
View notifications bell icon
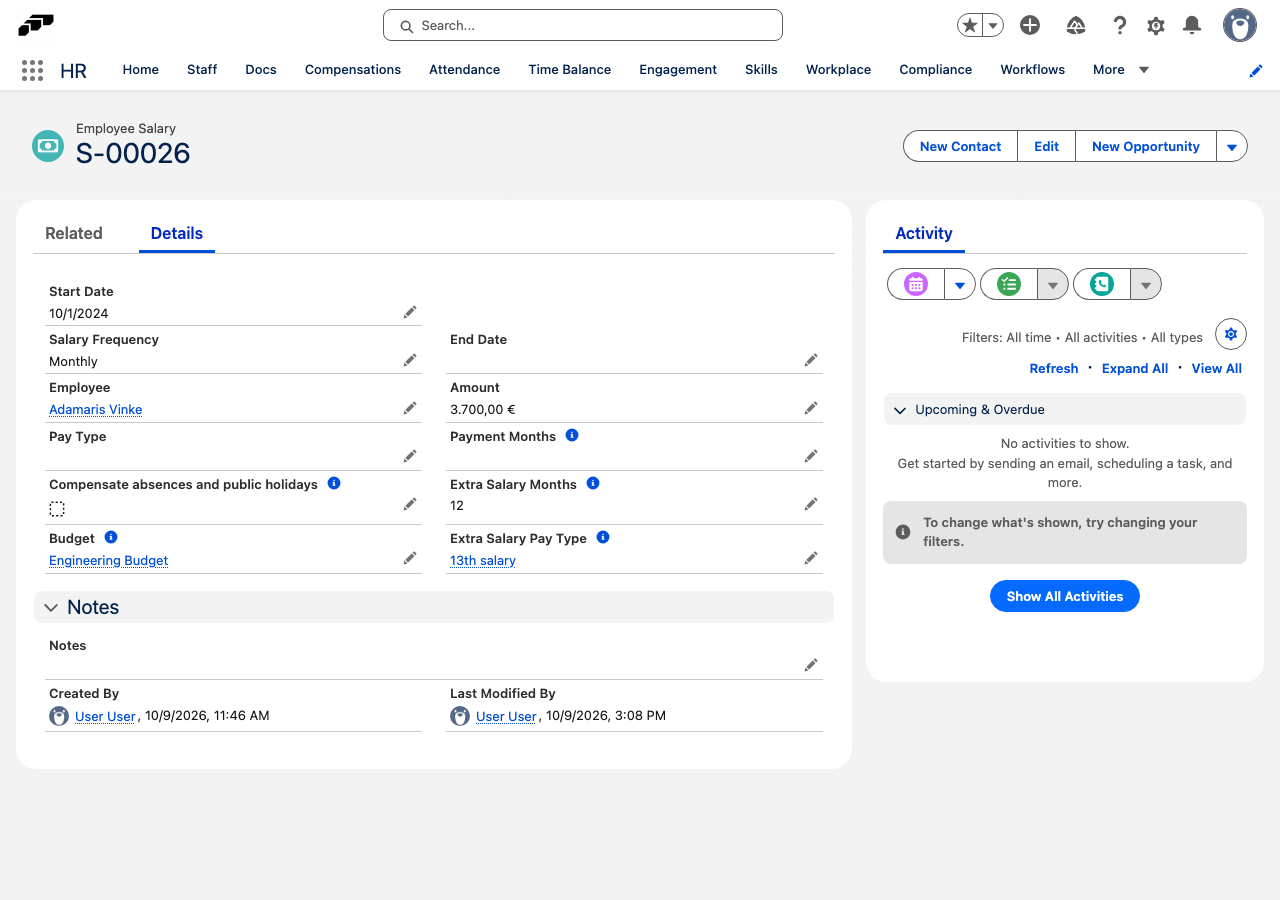1192,26
